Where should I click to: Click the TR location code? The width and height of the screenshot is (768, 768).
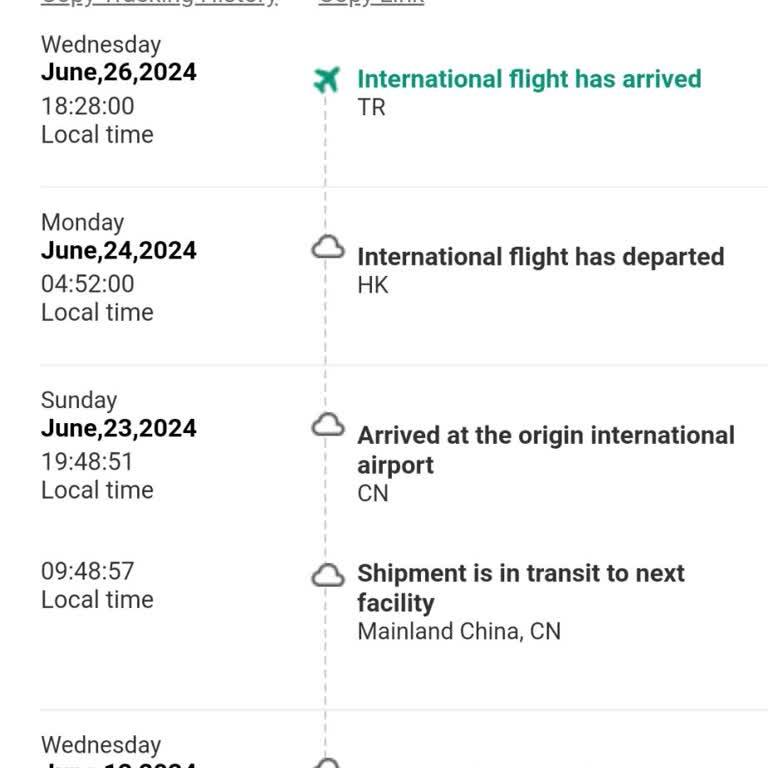point(371,107)
